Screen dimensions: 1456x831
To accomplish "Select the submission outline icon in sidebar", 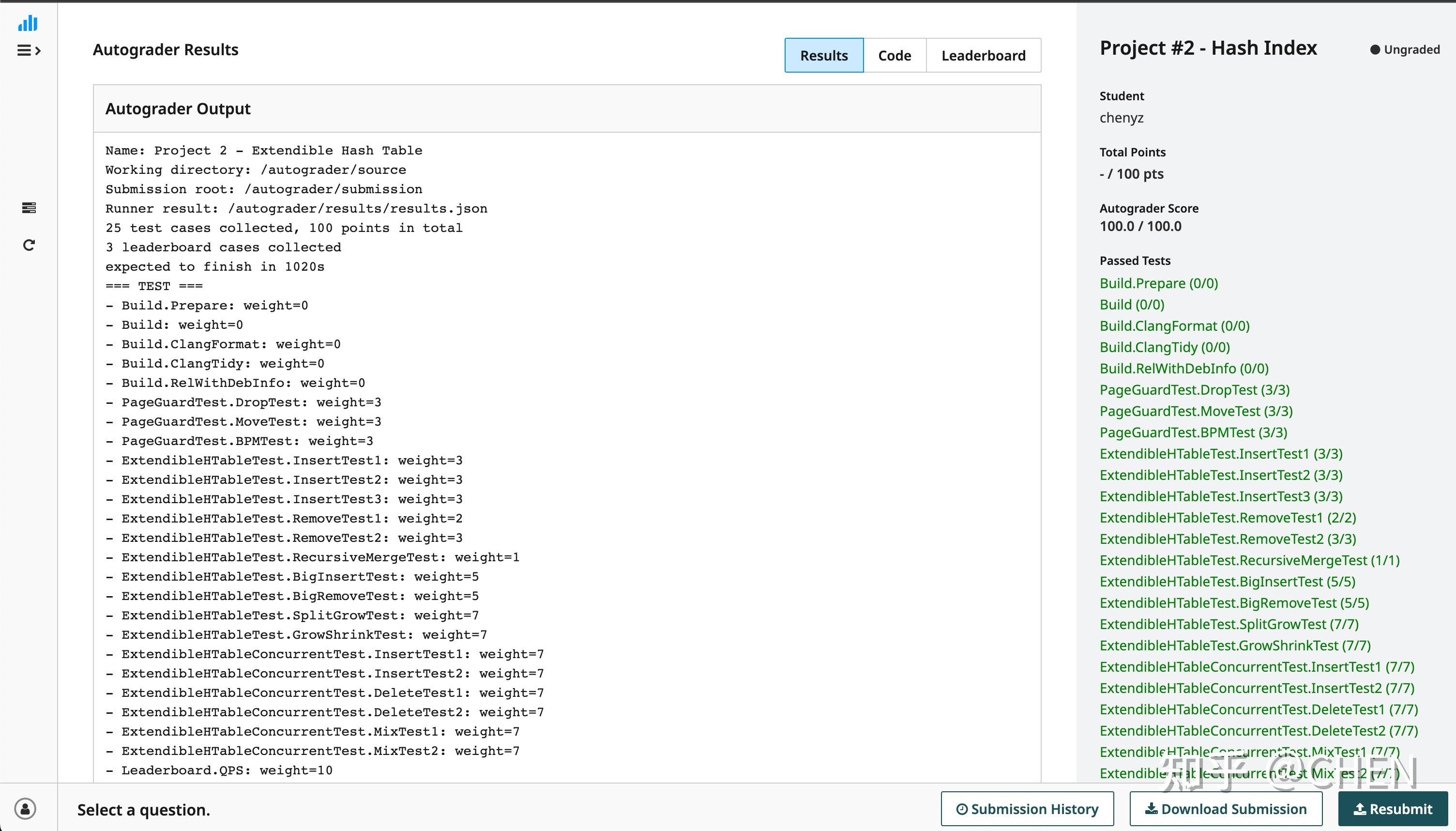I will click(x=28, y=208).
